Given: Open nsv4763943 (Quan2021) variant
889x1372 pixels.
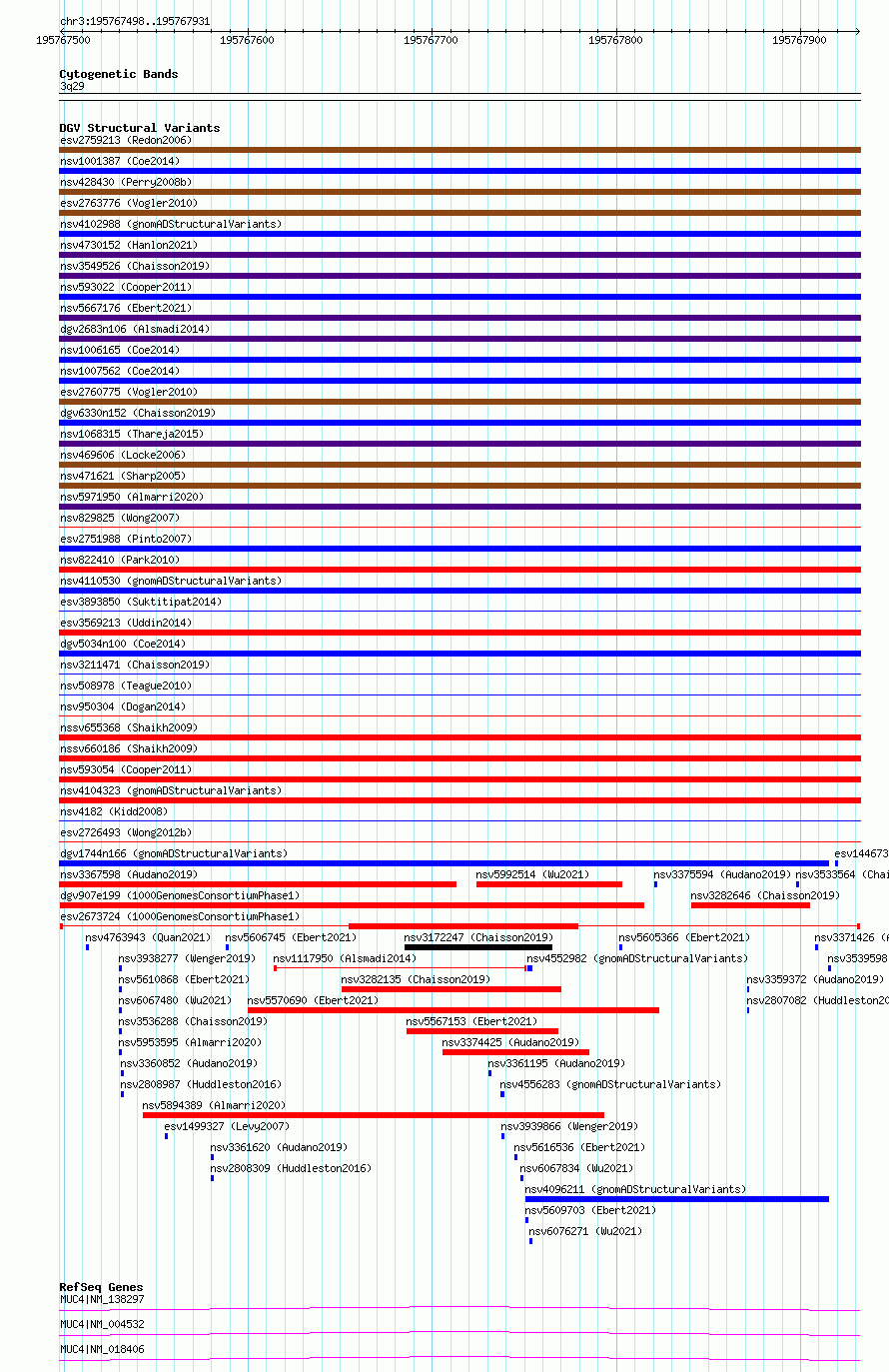Looking at the screenshot, I should 149,937.
